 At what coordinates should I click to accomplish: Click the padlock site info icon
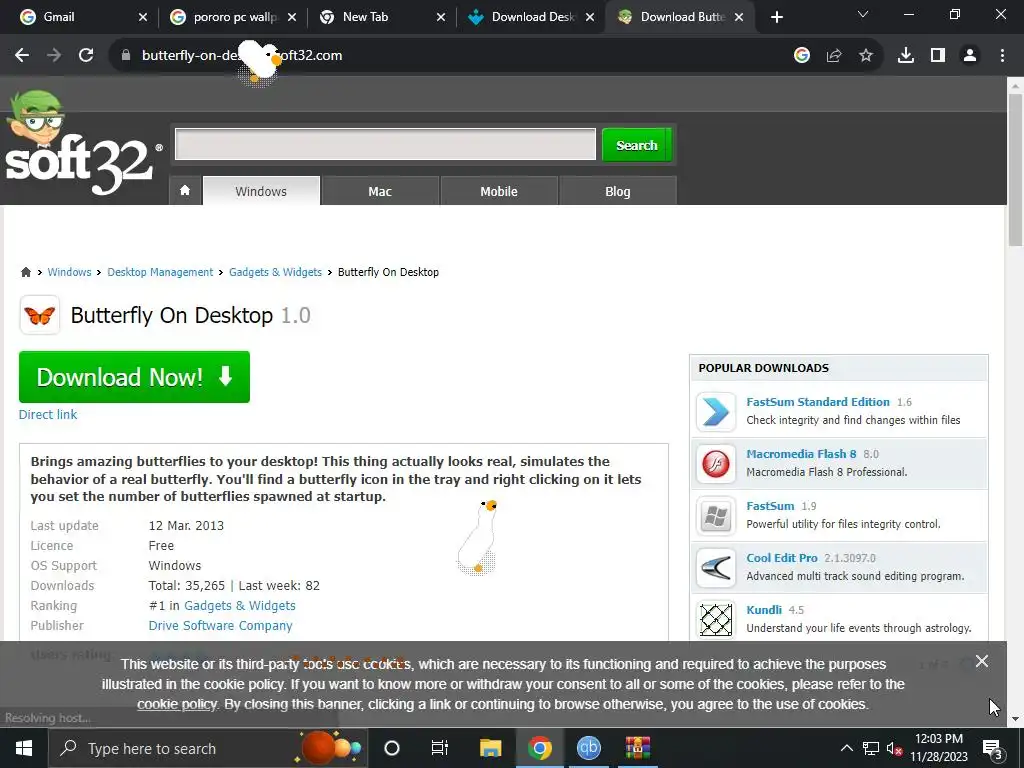point(126,56)
